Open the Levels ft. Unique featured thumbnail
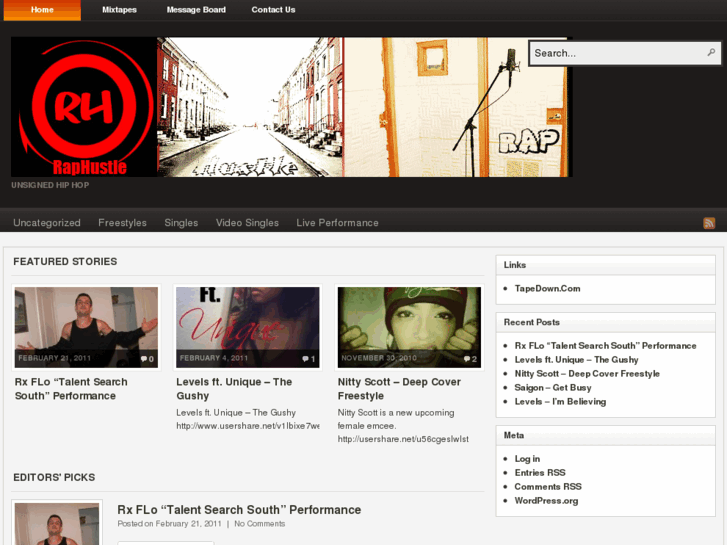 click(x=248, y=327)
